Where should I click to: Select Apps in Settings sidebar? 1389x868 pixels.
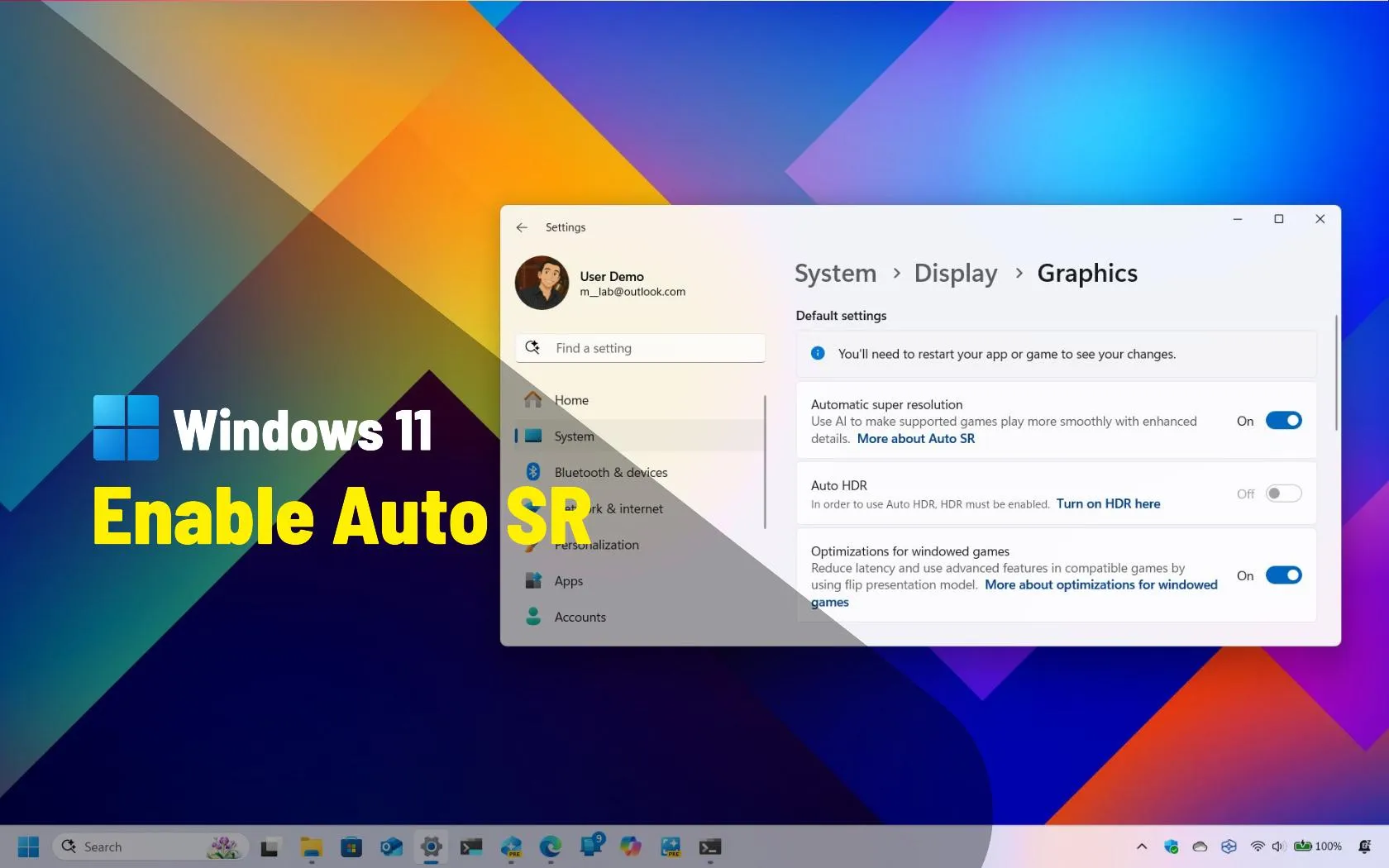pos(638,581)
